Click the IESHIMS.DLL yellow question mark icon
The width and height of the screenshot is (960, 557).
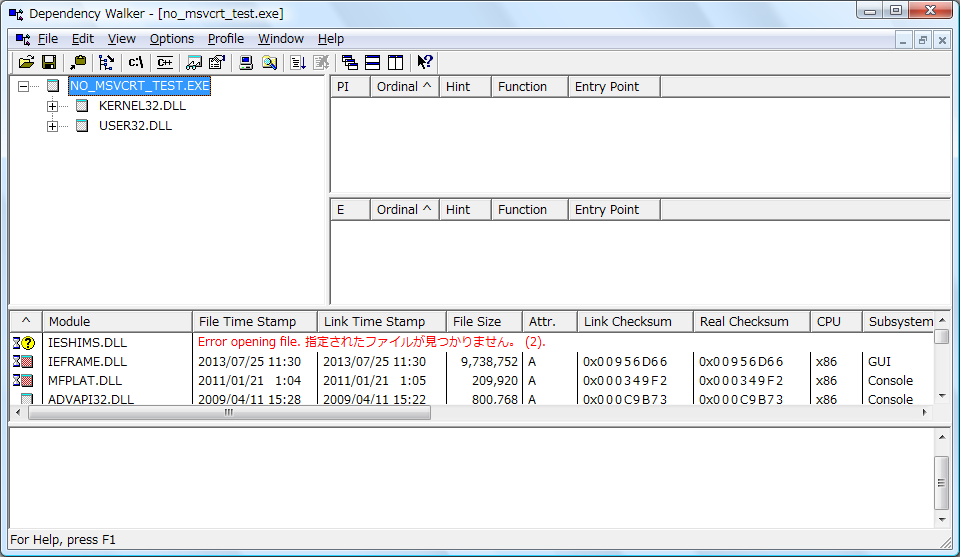tap(28, 343)
